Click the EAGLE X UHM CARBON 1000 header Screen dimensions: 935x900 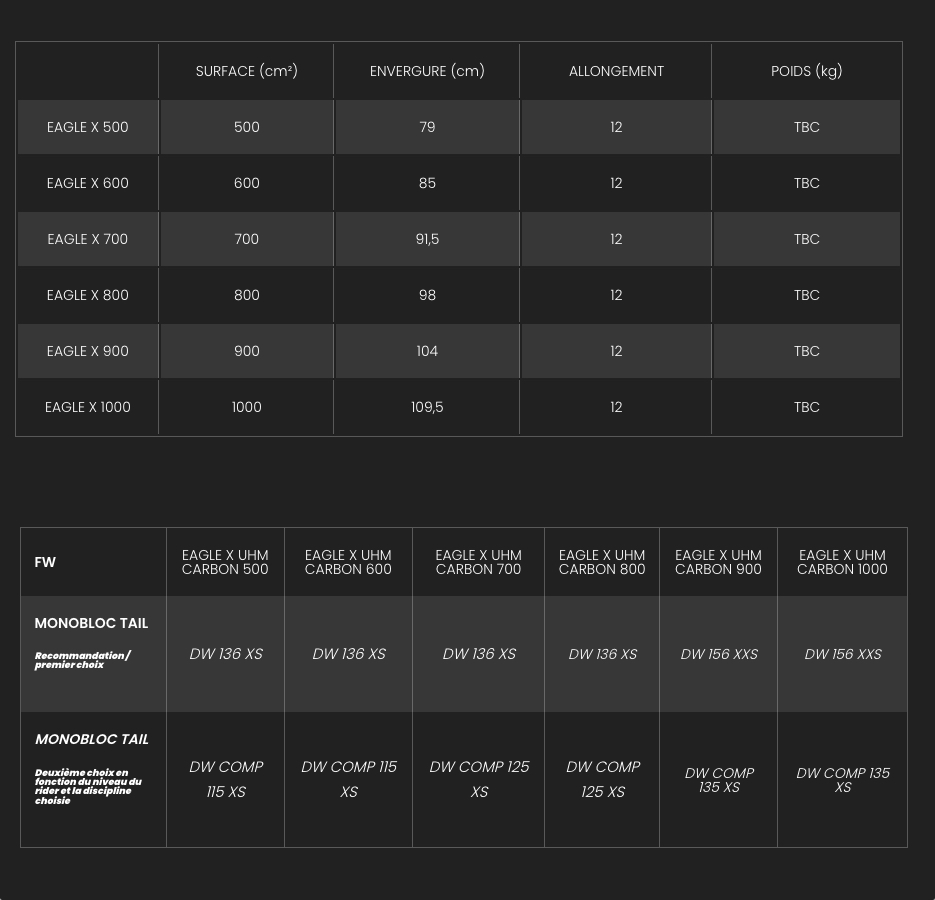point(842,562)
